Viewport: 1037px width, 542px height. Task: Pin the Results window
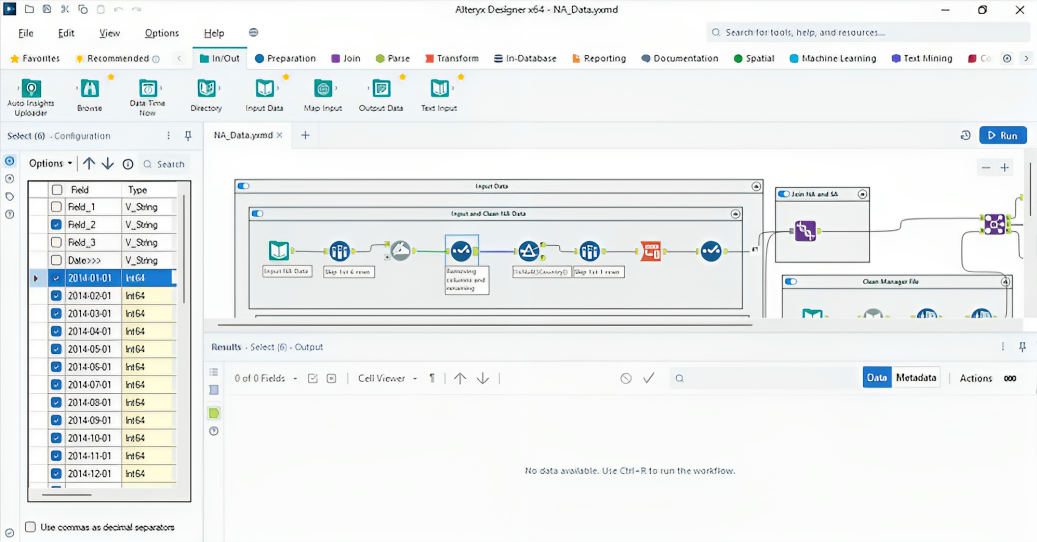1022,346
